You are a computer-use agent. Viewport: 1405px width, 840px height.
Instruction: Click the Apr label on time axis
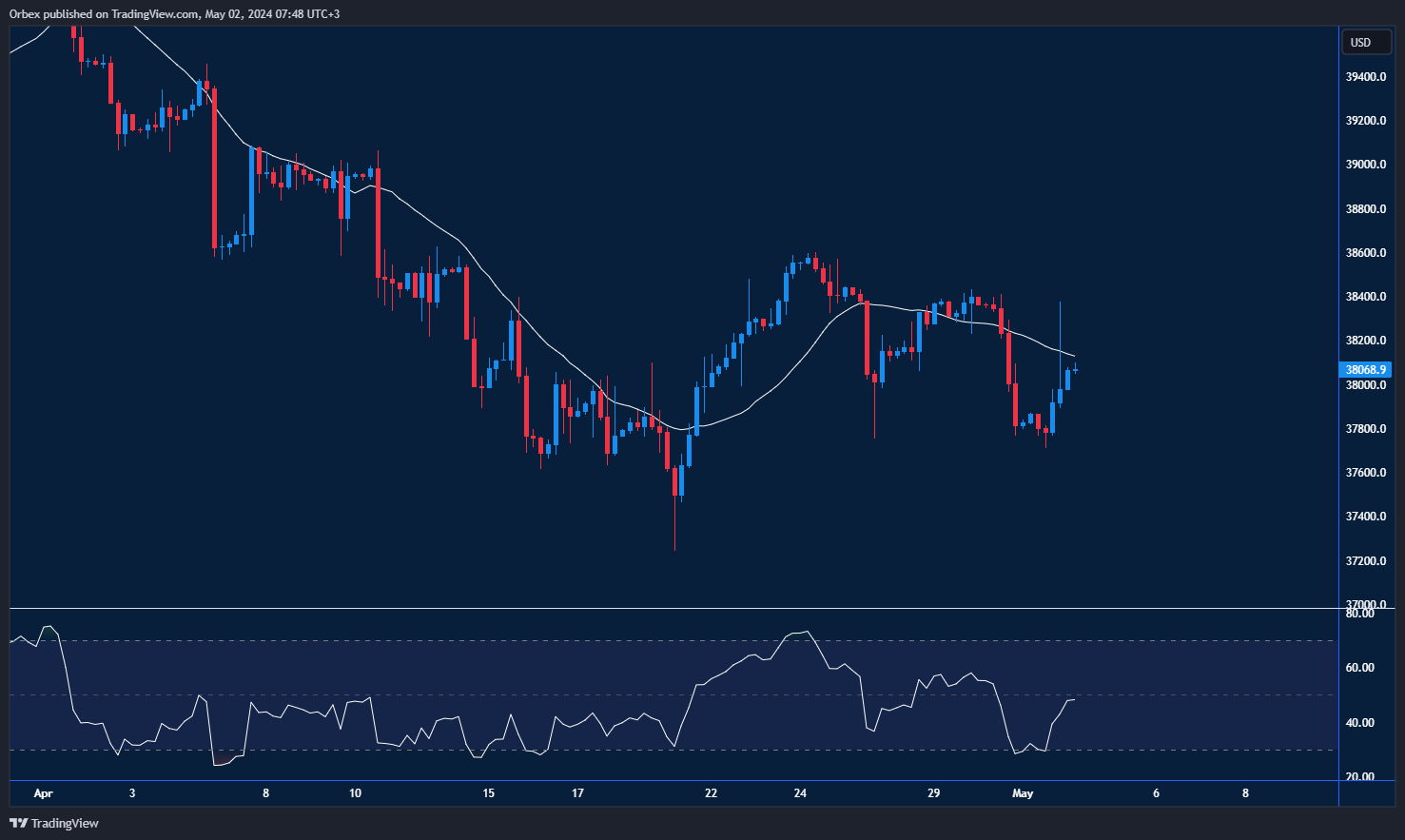point(43,793)
